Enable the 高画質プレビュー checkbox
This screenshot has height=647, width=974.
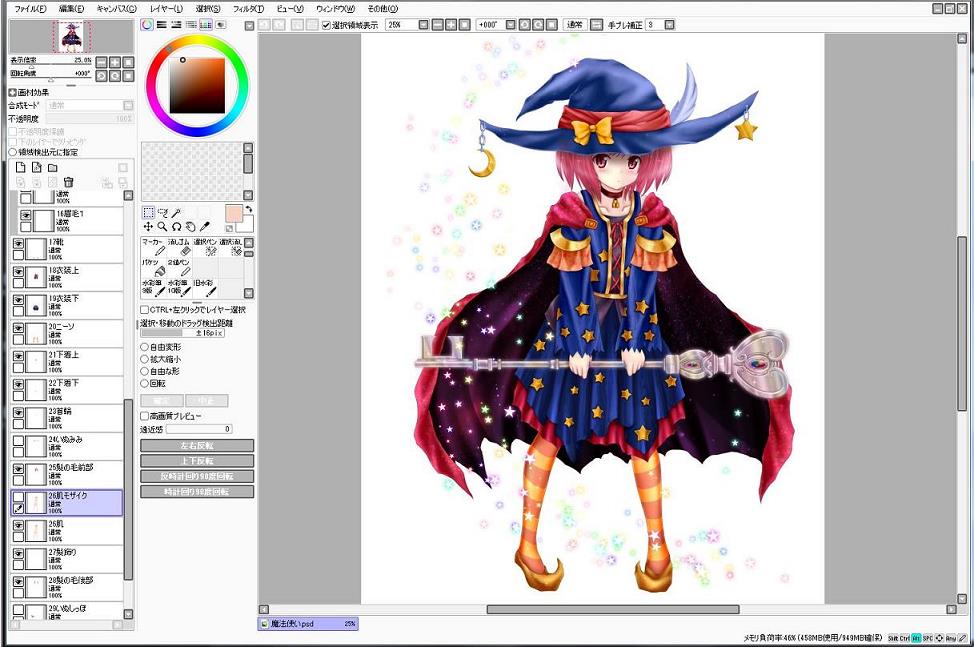coord(145,416)
